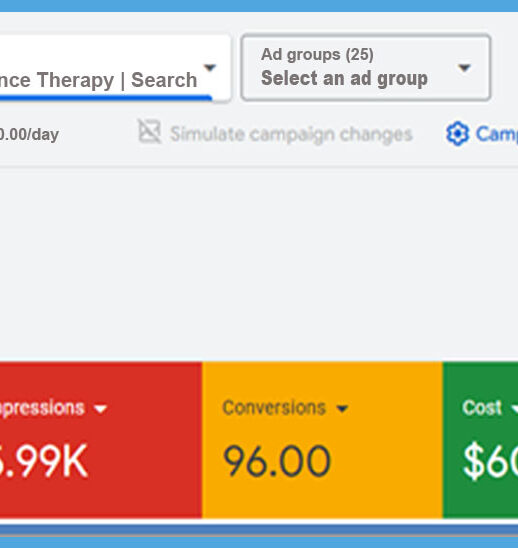
Task: Click 'Simulate campaign changes' text
Action: [291, 134]
